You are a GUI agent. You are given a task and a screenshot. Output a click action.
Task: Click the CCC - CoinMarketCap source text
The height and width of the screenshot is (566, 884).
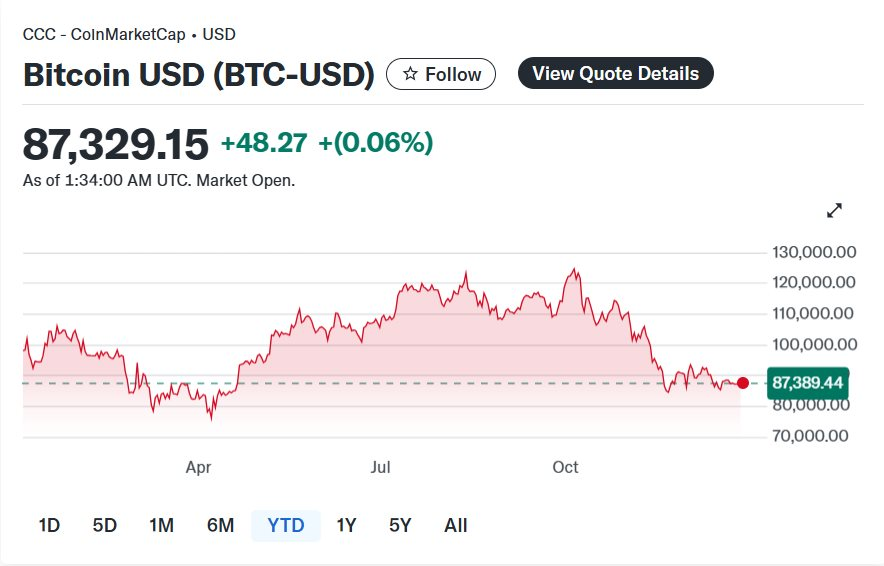click(104, 34)
